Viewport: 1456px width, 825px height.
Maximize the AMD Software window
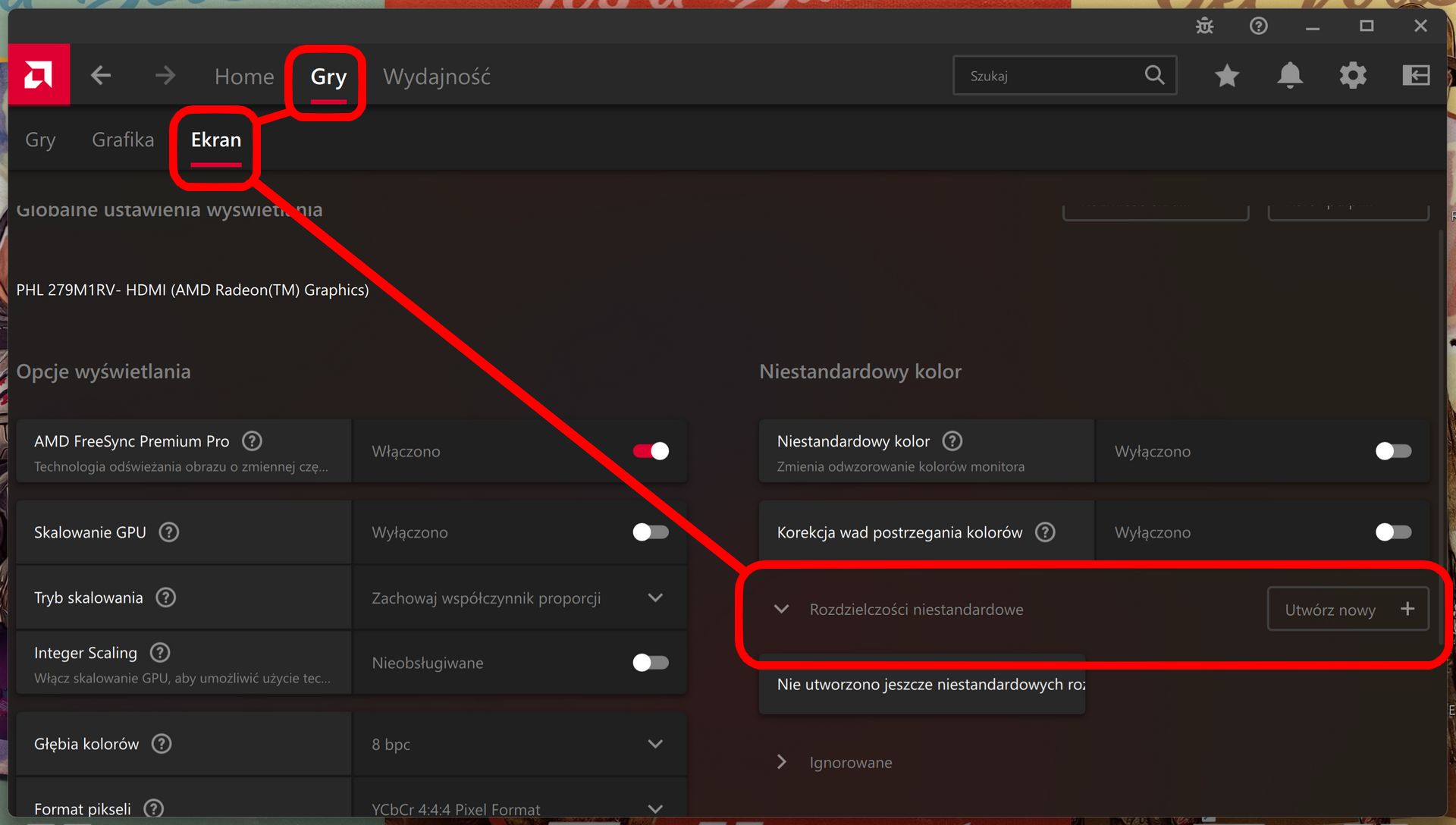[x=1367, y=27]
